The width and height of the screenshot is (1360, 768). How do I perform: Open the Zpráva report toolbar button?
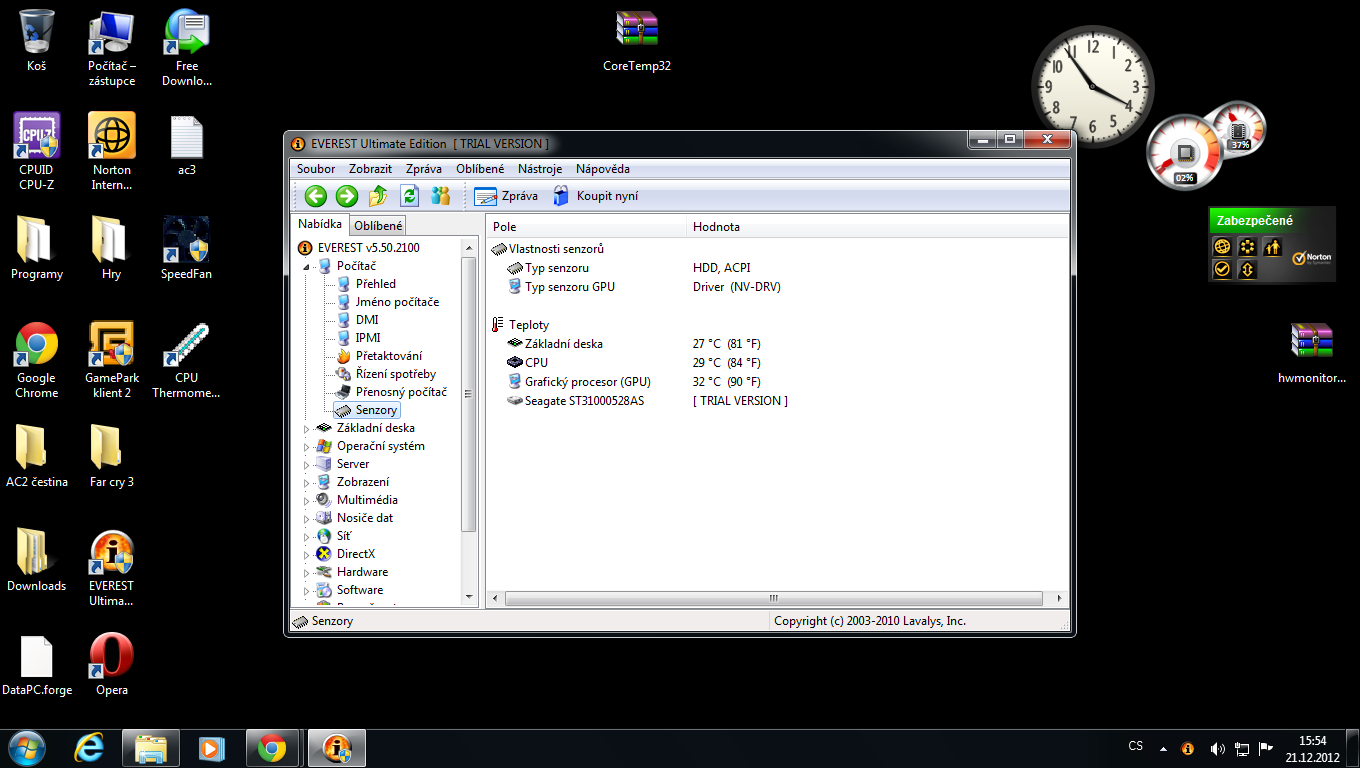pos(506,196)
